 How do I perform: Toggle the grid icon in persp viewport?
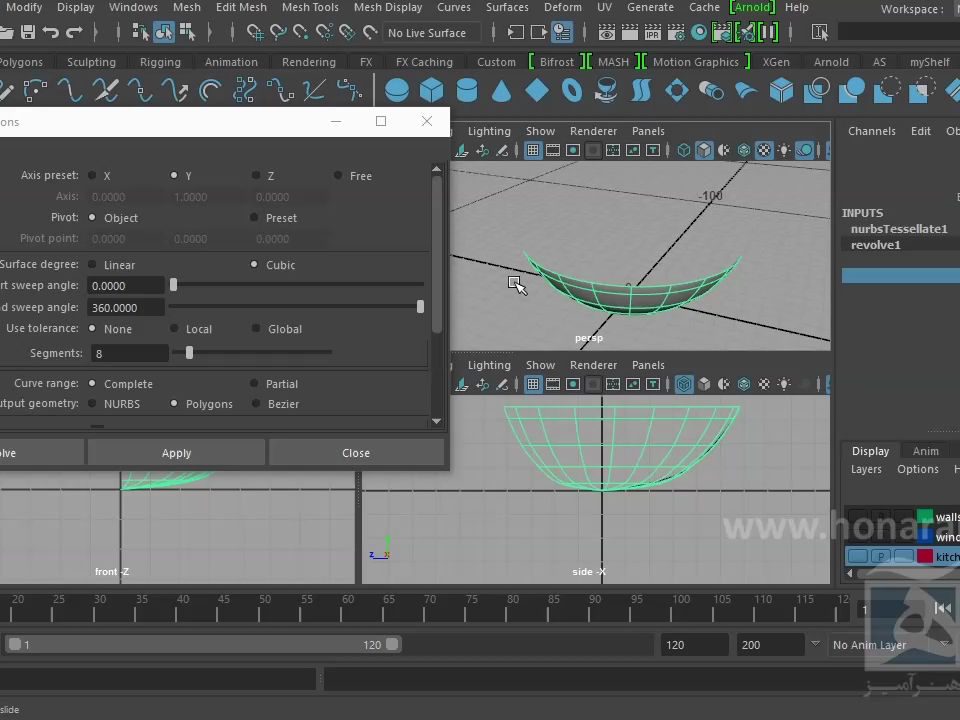click(533, 151)
